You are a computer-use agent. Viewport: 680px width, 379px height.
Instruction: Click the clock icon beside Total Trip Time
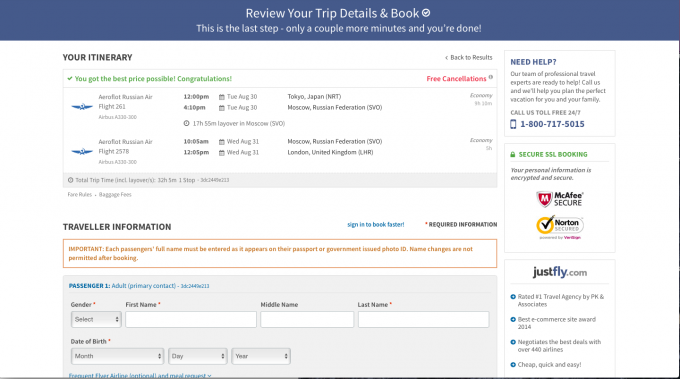click(x=70, y=180)
